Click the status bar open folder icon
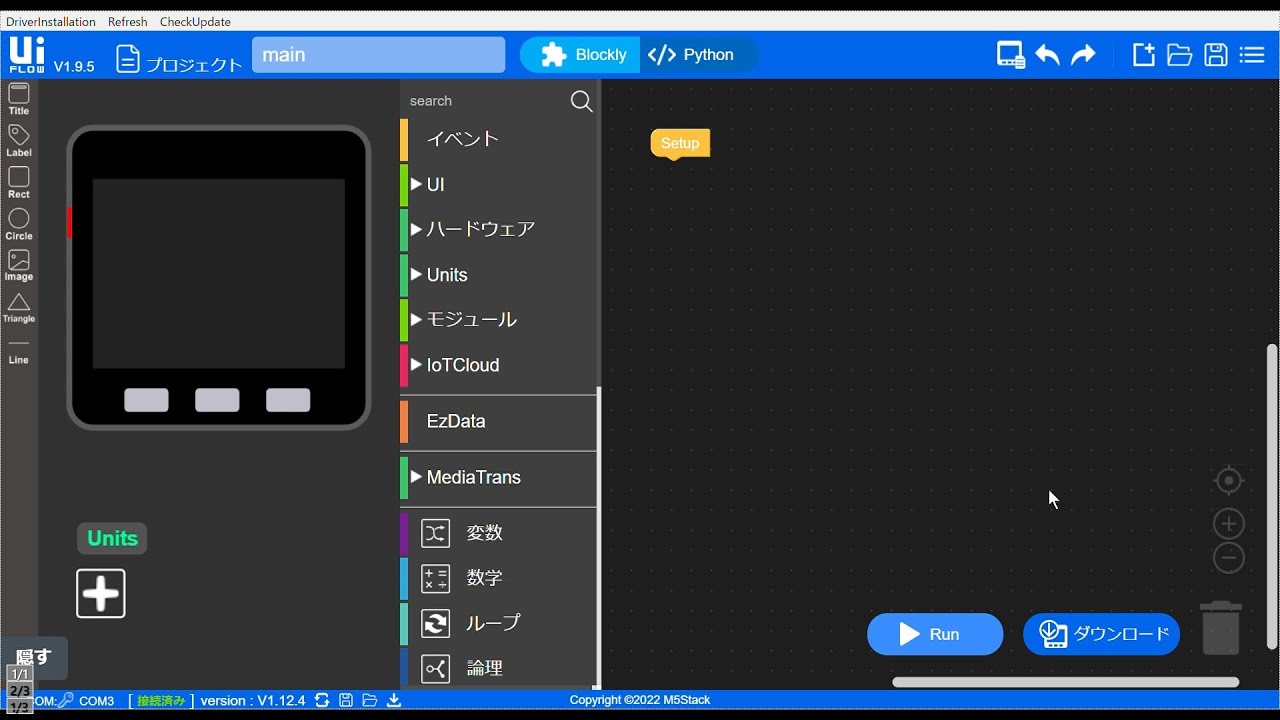 (370, 700)
